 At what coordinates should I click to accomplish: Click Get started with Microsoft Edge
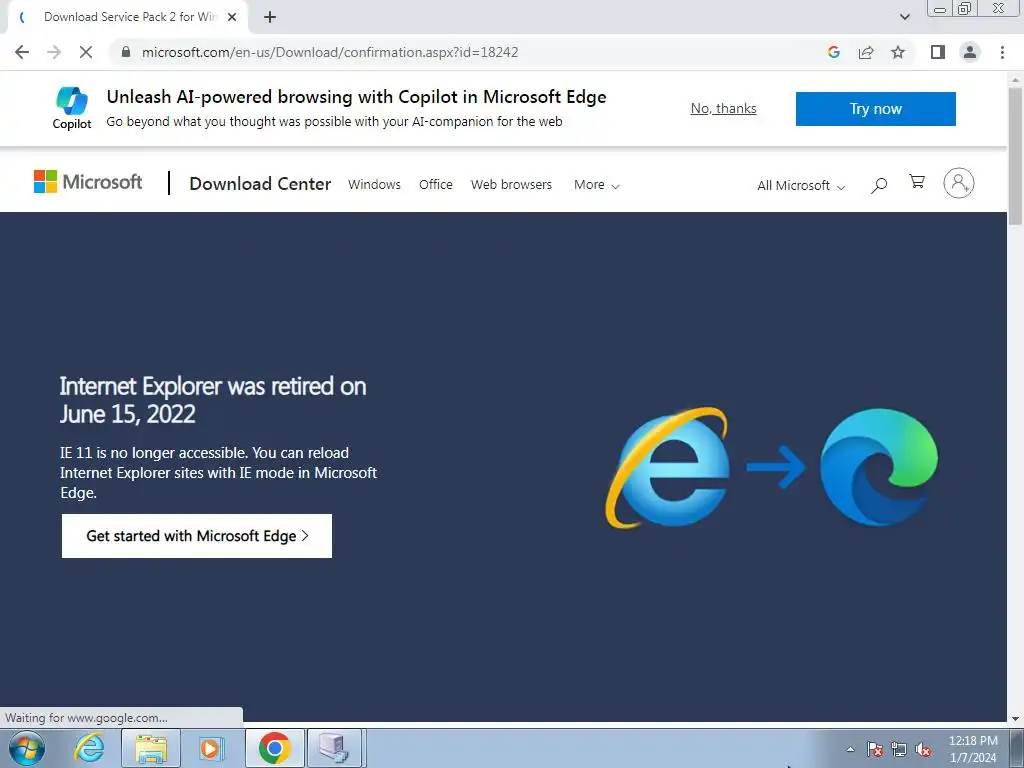pos(197,536)
